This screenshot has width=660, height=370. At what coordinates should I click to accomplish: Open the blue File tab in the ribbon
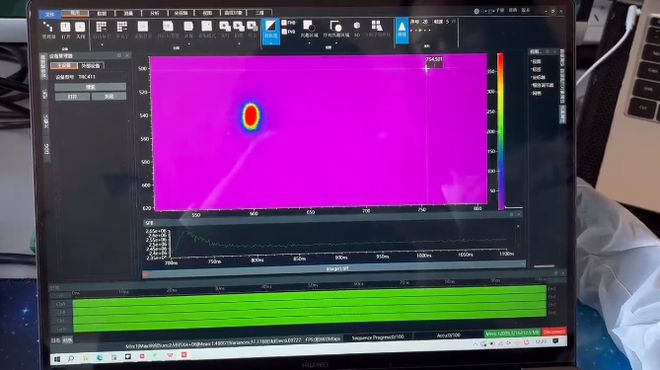(50, 14)
